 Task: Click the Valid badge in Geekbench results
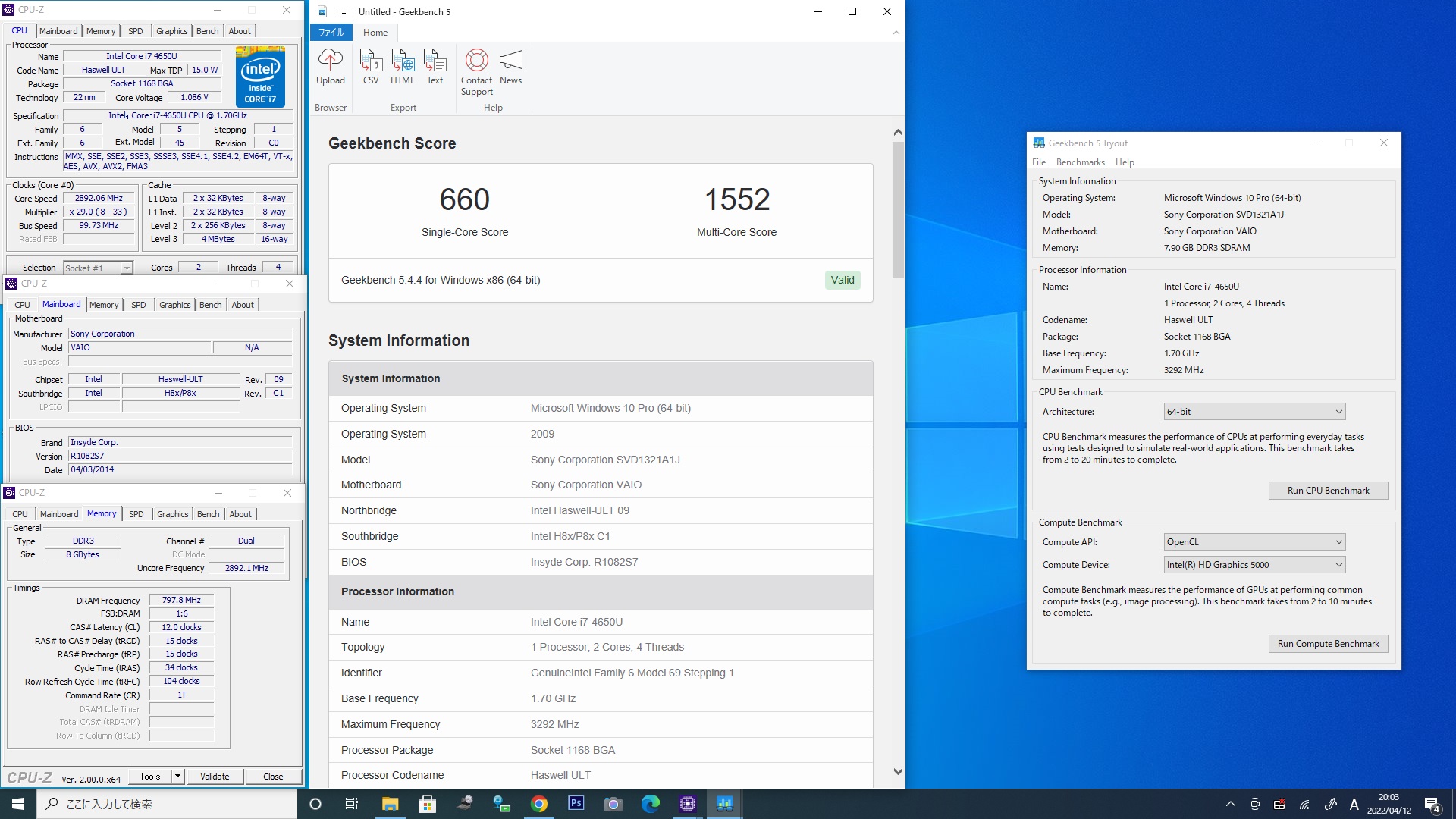tap(843, 280)
